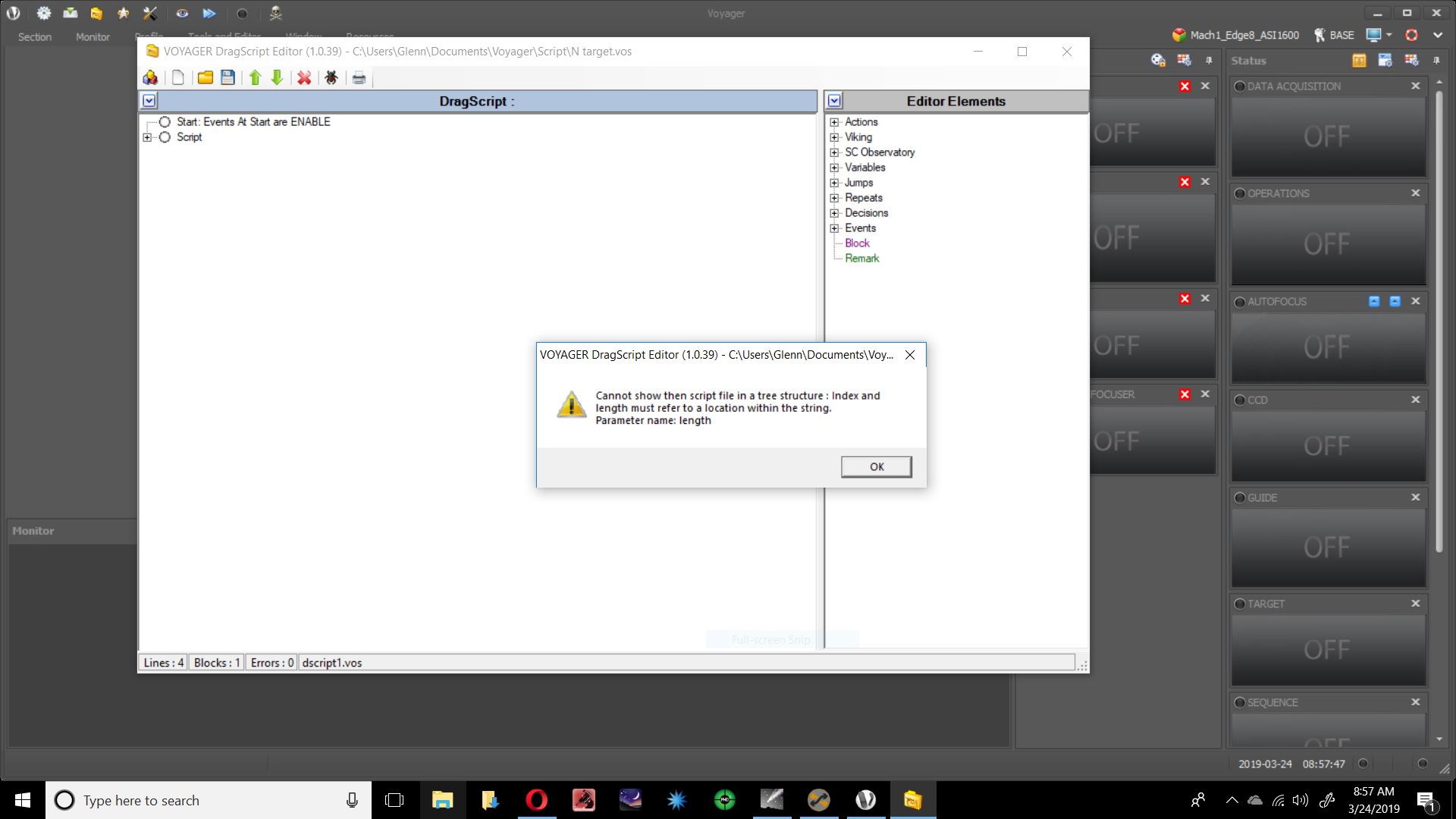Click the colored blocks icon in editor toolbar
Screen dimensions: 1456x819
(150, 77)
